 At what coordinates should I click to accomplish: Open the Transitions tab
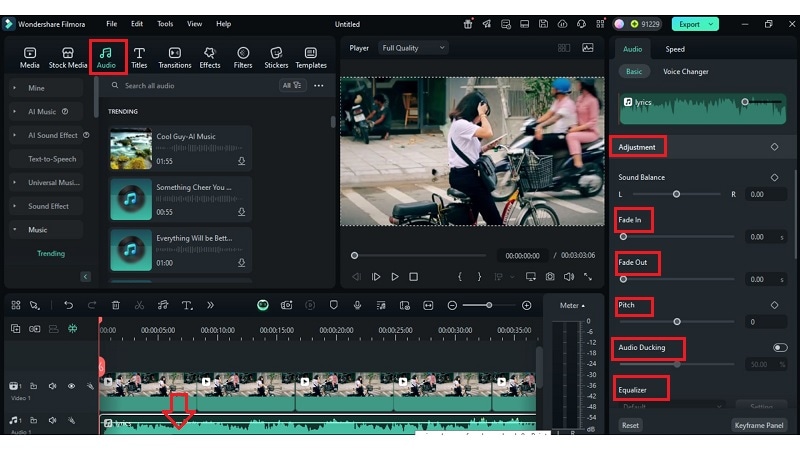[x=174, y=58]
